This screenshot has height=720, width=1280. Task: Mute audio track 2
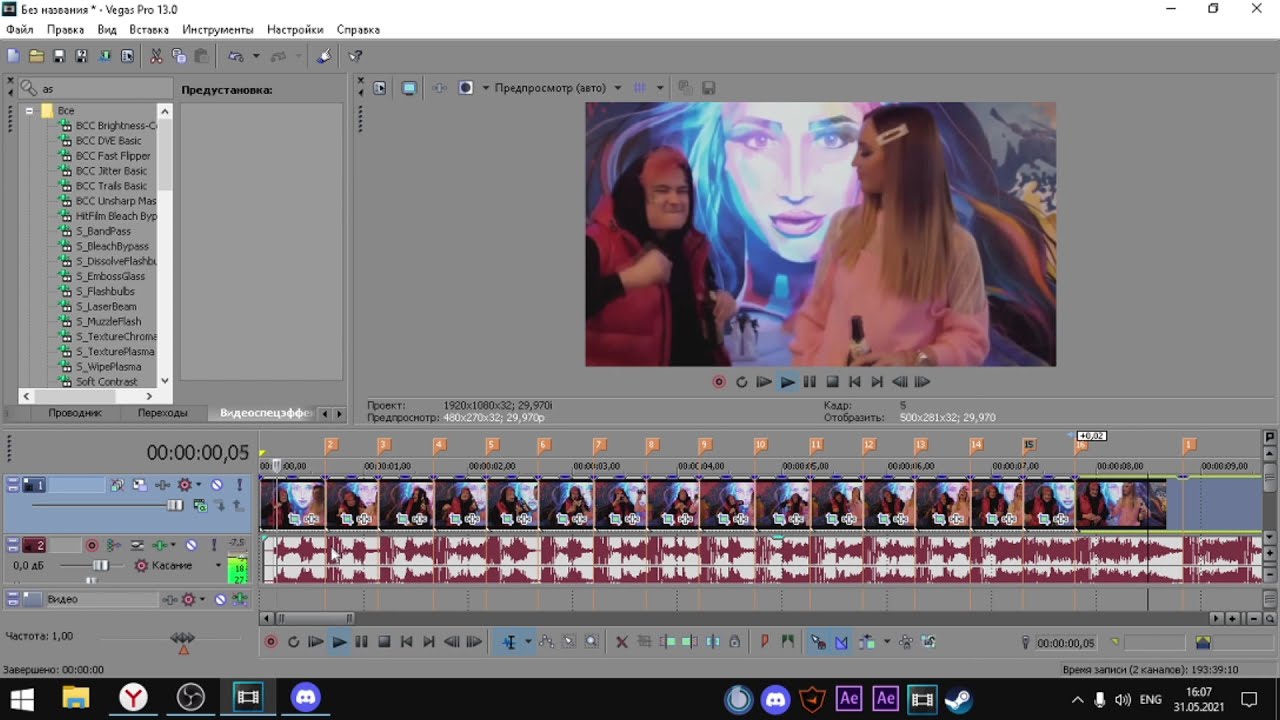(191, 545)
